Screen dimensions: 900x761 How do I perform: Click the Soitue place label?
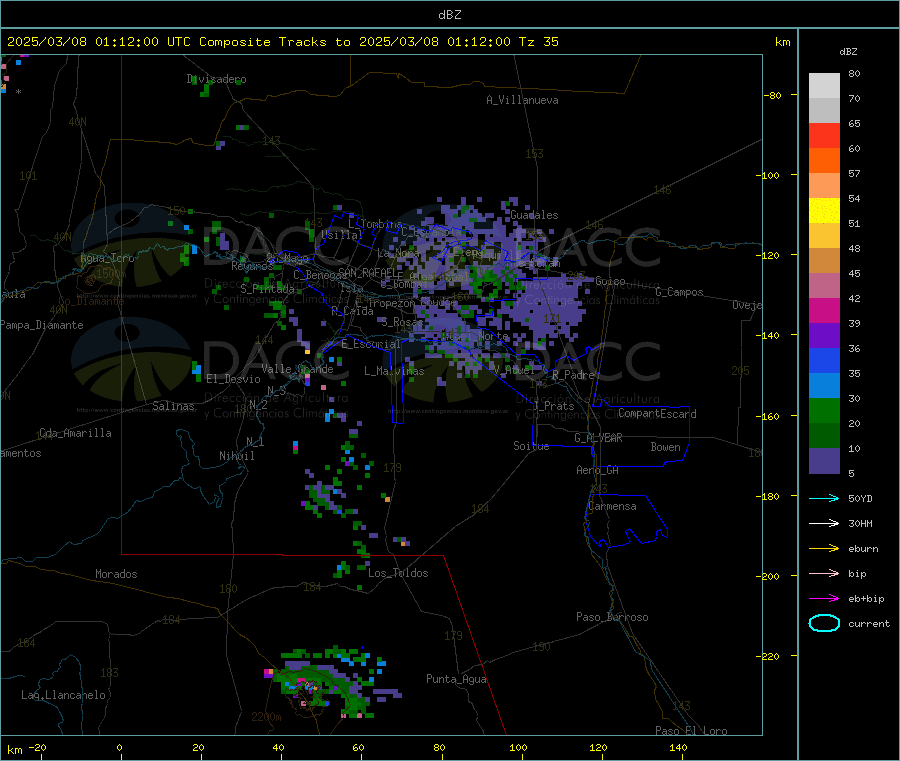pyautogui.click(x=531, y=446)
